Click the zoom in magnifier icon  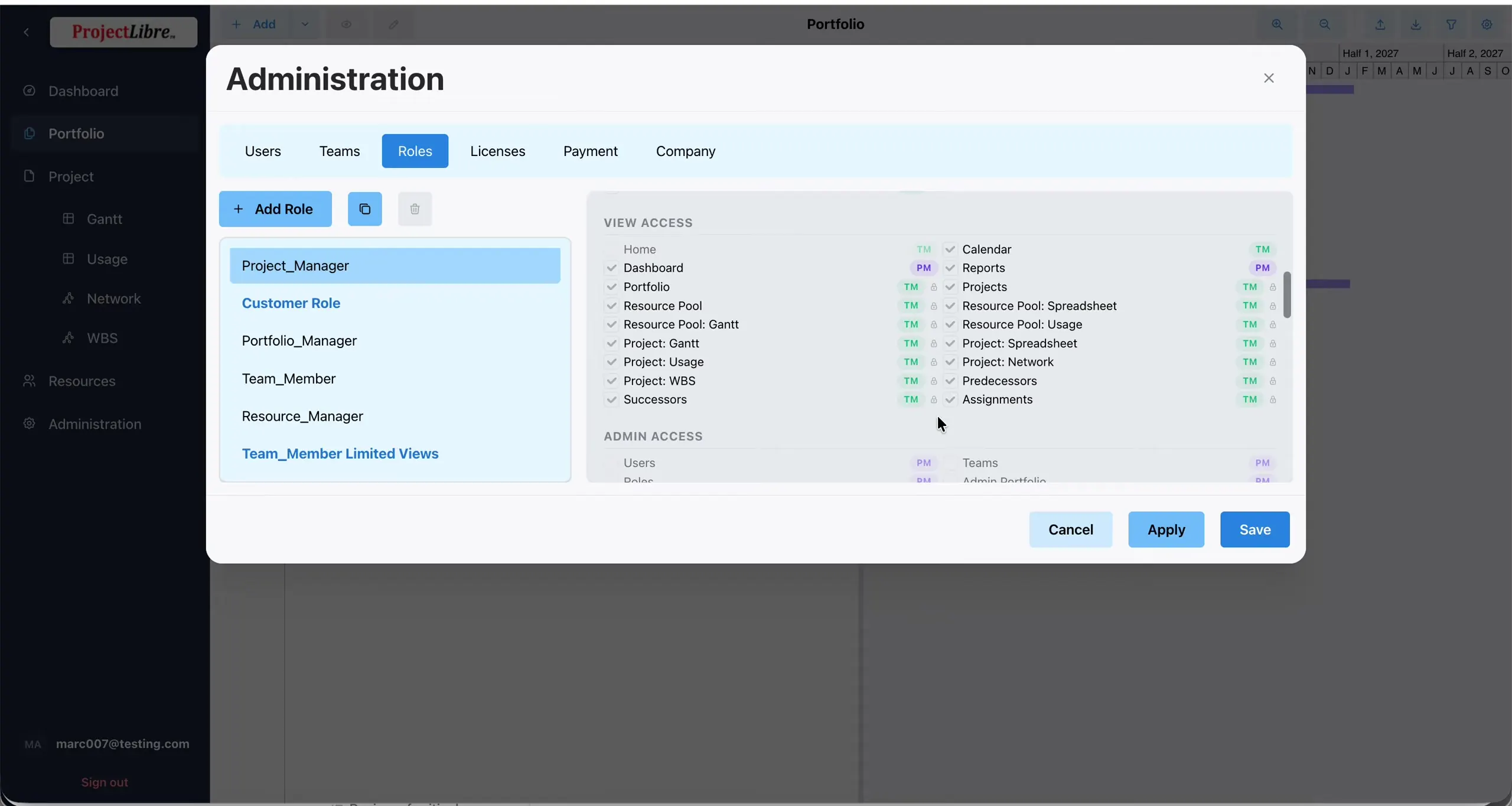click(1277, 24)
